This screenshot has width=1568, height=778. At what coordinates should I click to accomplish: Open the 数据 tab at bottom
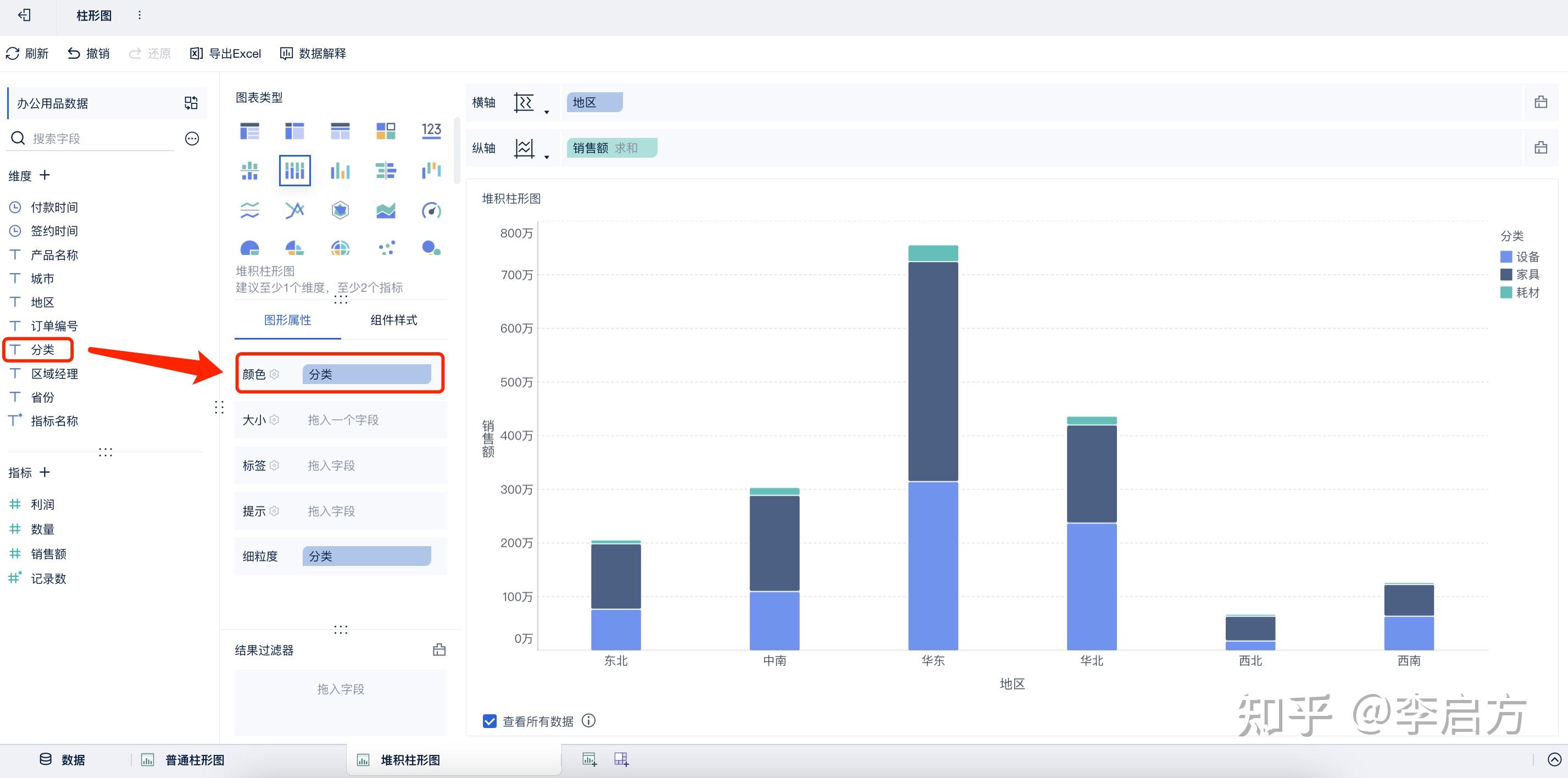(x=63, y=760)
